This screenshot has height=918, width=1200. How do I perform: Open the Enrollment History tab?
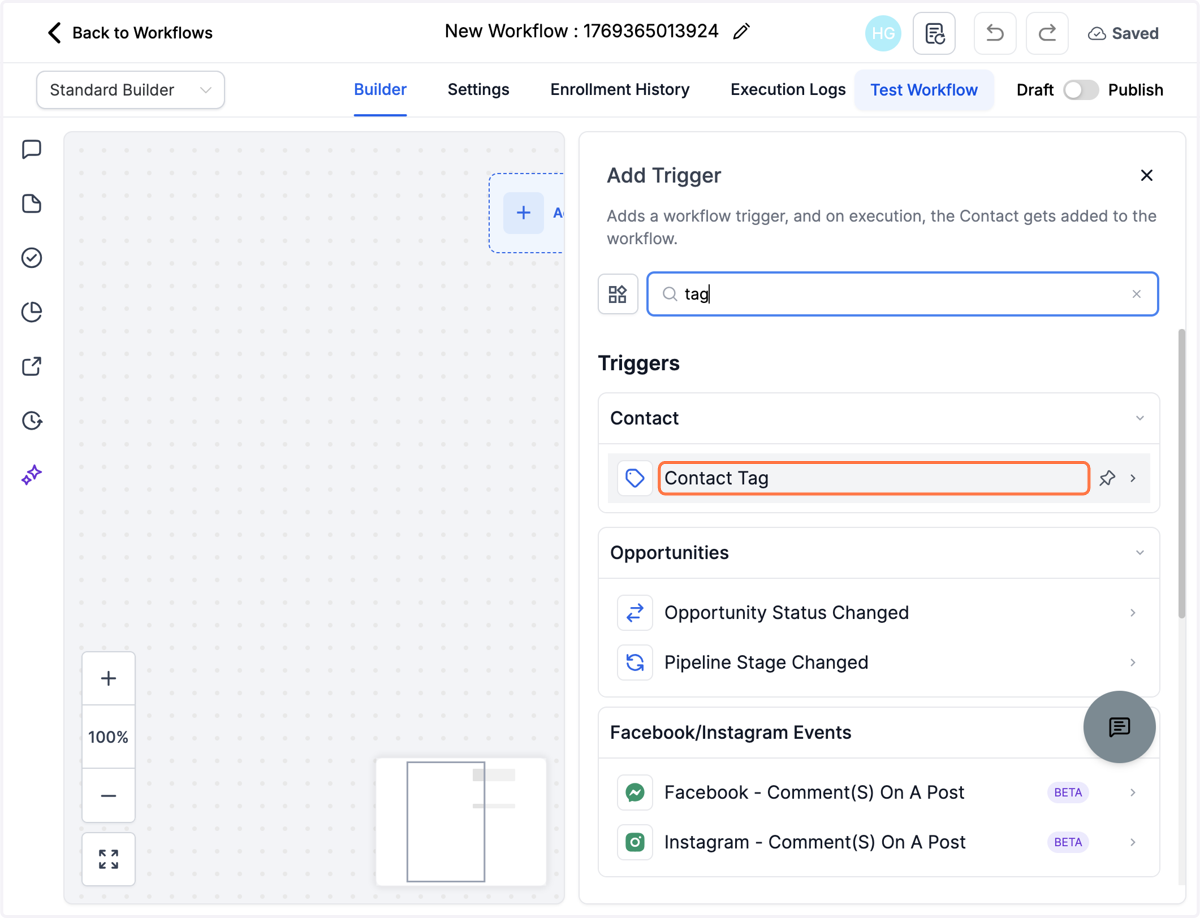[x=620, y=90]
